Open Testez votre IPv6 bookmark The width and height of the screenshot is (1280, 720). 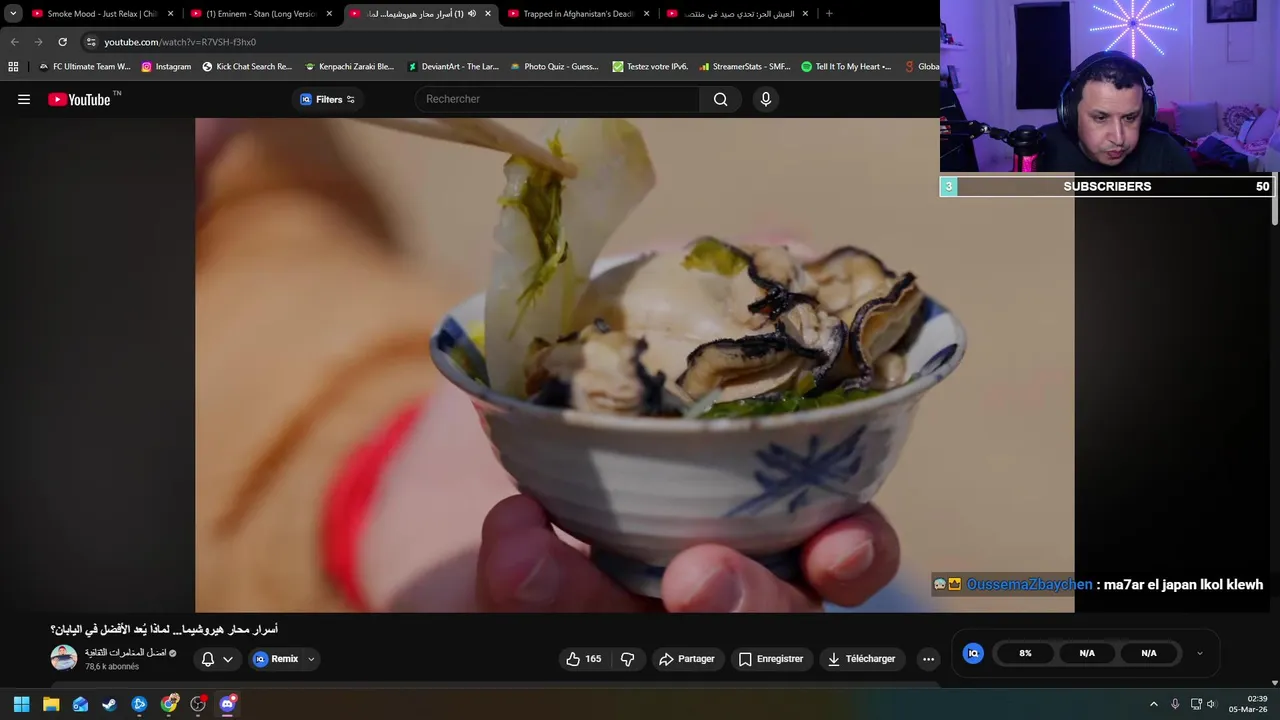(x=650, y=67)
